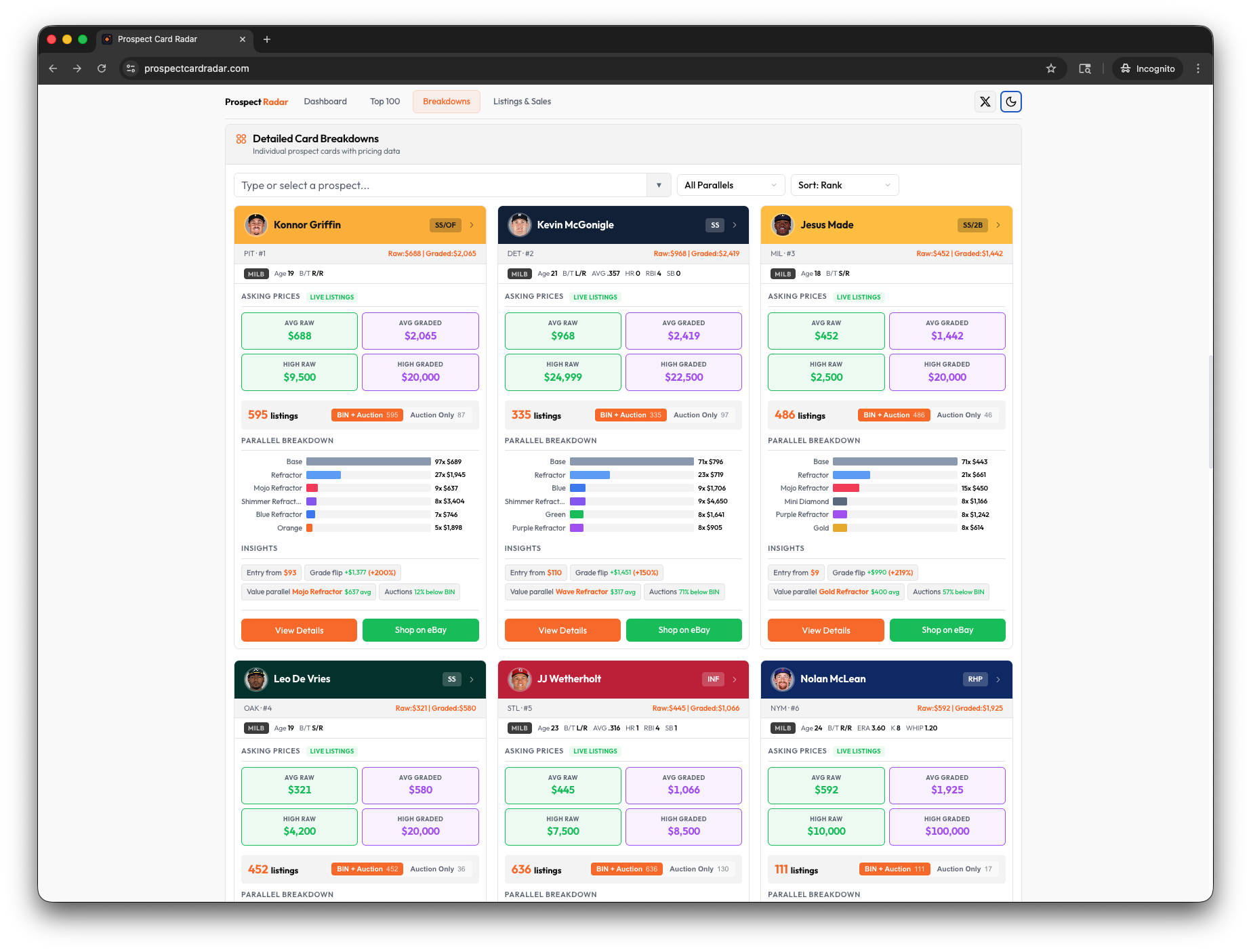1251x952 pixels.
Task: Click the Prospect Radar logo
Action: point(256,102)
